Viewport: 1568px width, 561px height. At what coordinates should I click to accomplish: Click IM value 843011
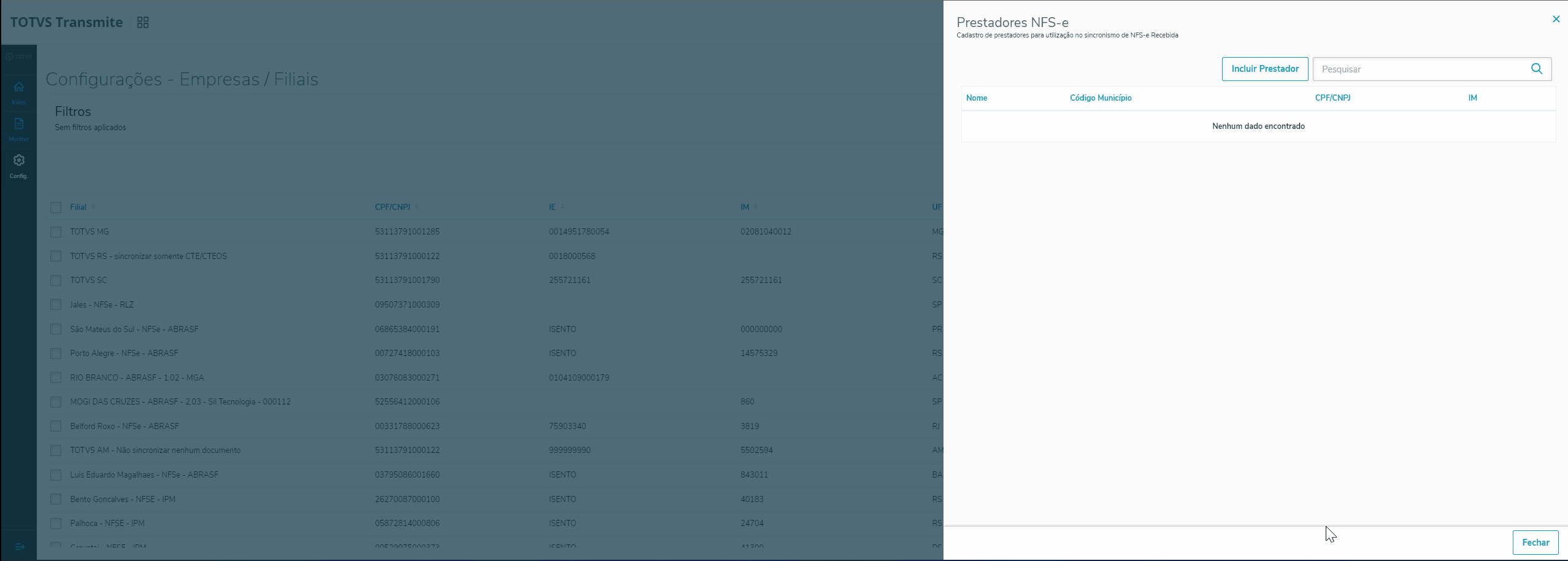tap(754, 474)
